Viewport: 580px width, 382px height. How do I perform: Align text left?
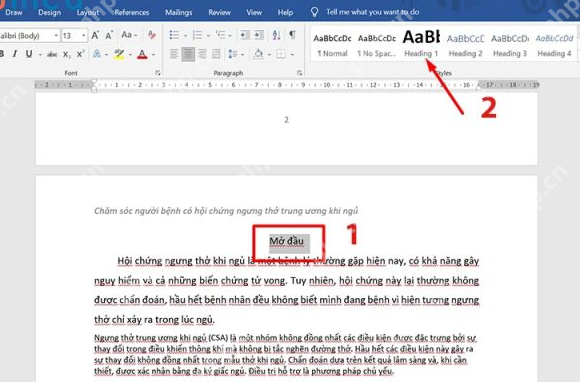174,54
